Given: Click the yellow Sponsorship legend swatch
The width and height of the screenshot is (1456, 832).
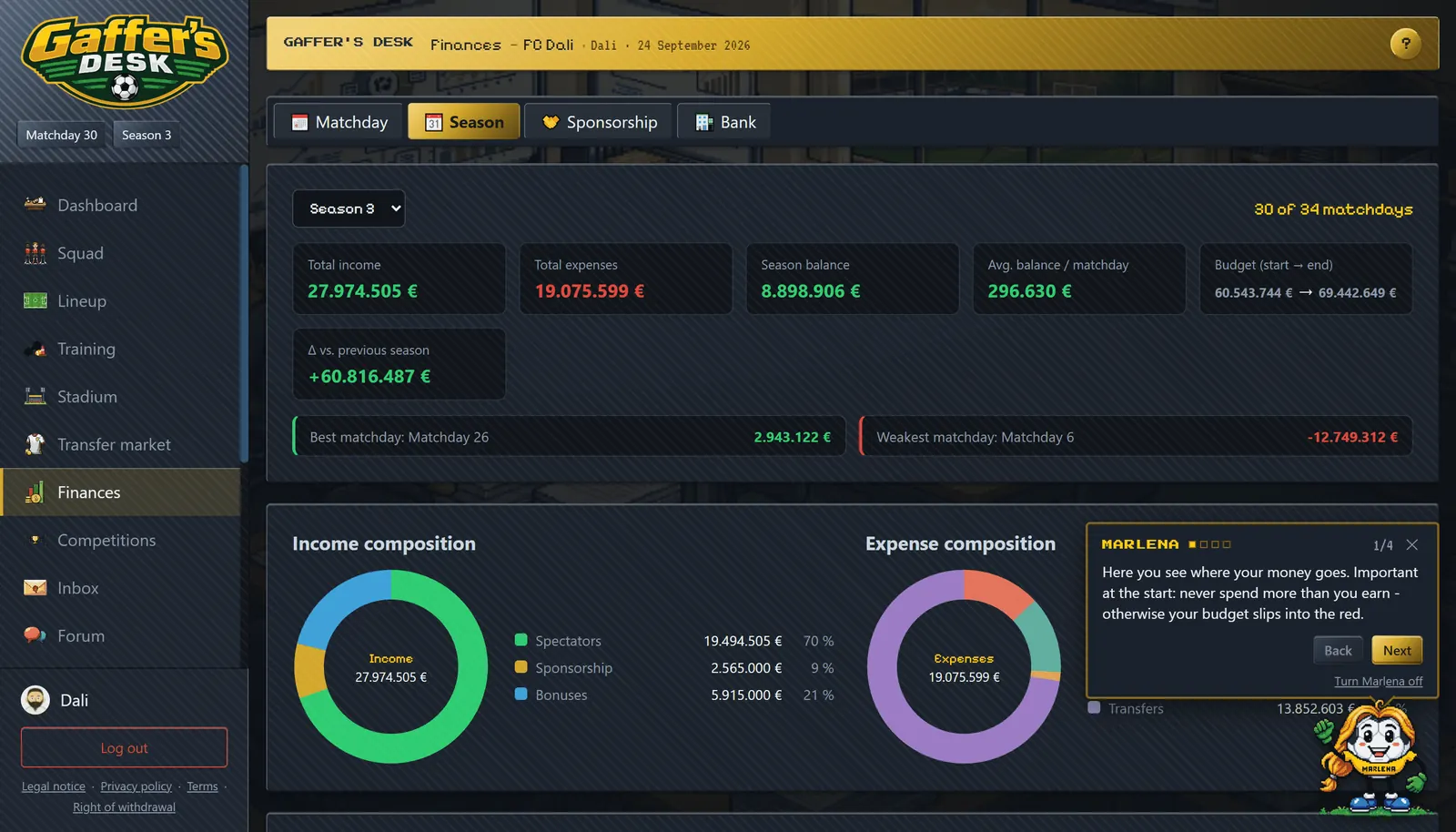Looking at the screenshot, I should 521,667.
